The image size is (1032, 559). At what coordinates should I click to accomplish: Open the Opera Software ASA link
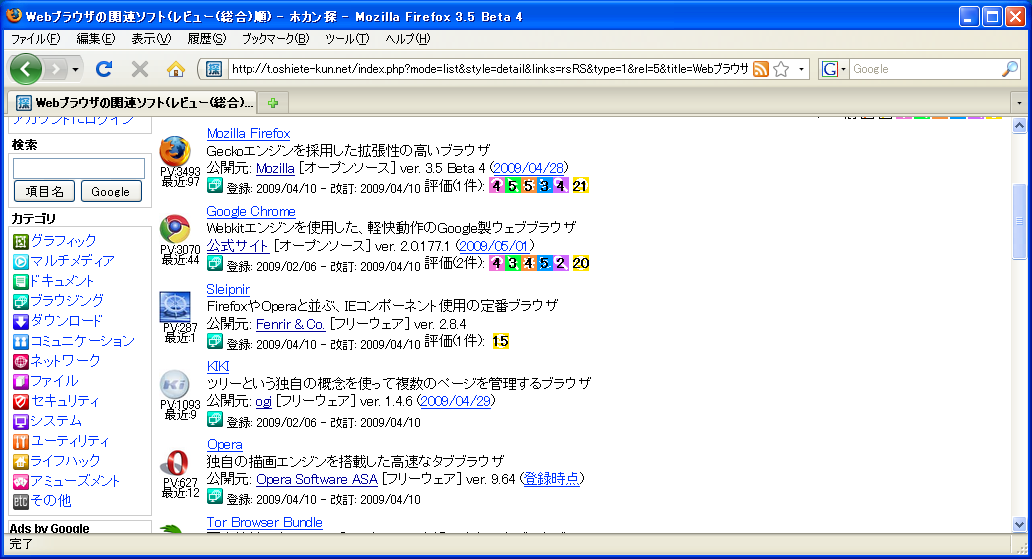(317, 479)
